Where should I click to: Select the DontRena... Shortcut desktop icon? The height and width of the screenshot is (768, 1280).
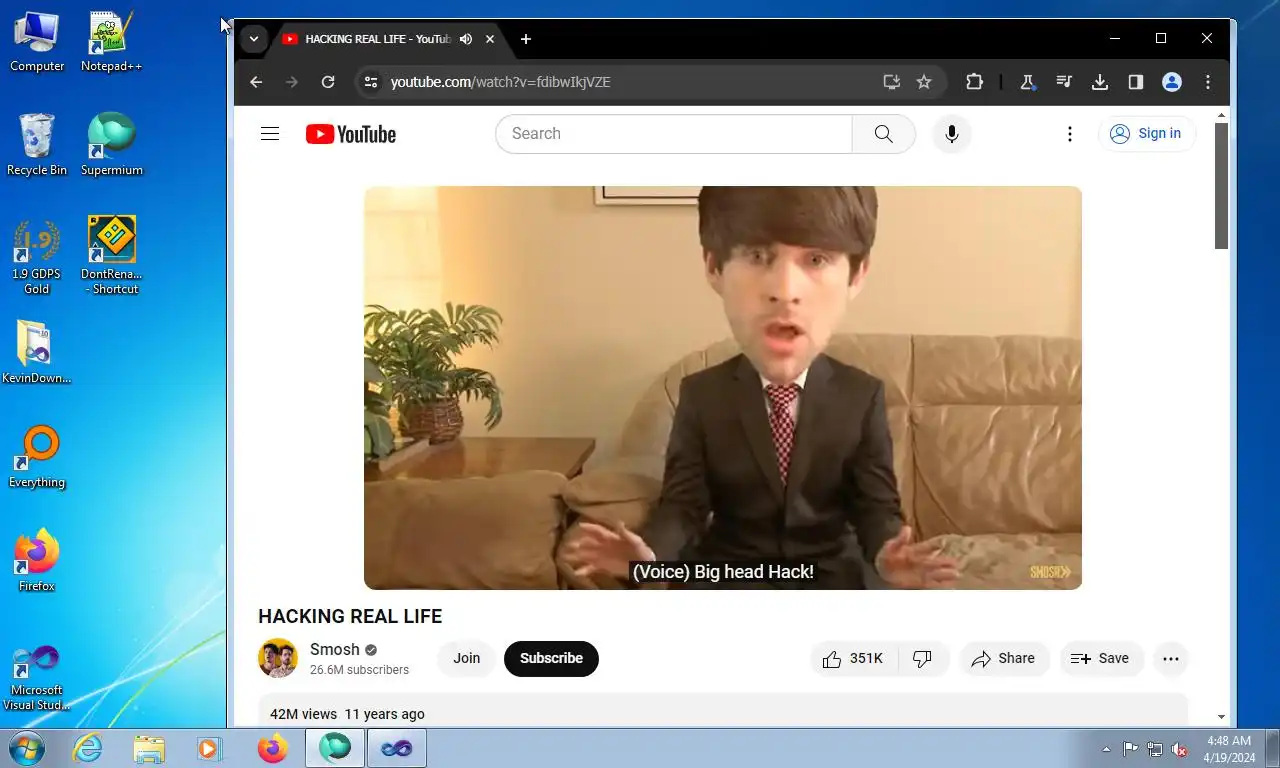pyautogui.click(x=111, y=257)
